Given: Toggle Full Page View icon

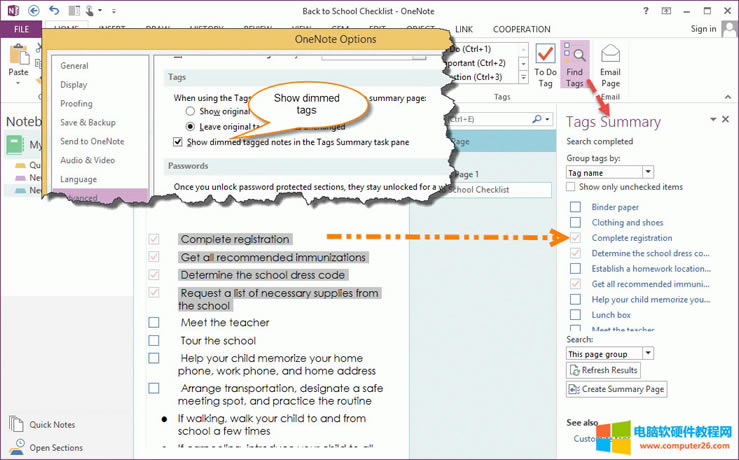Looking at the screenshot, I should pos(666,11).
